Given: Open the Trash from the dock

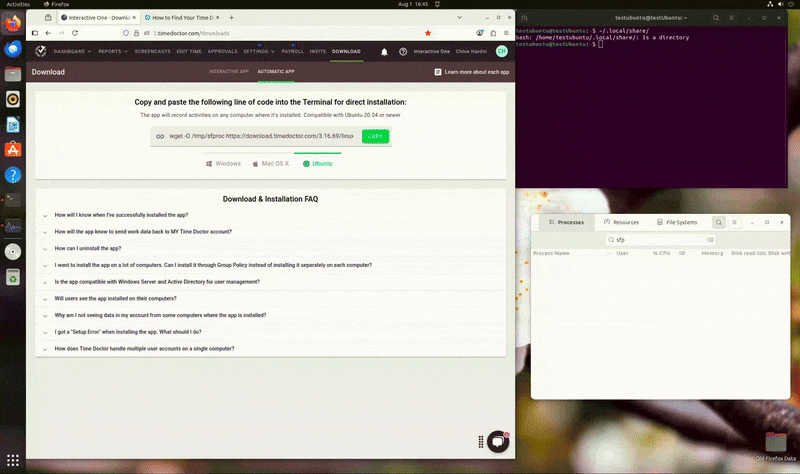Looking at the screenshot, I should tap(13, 277).
